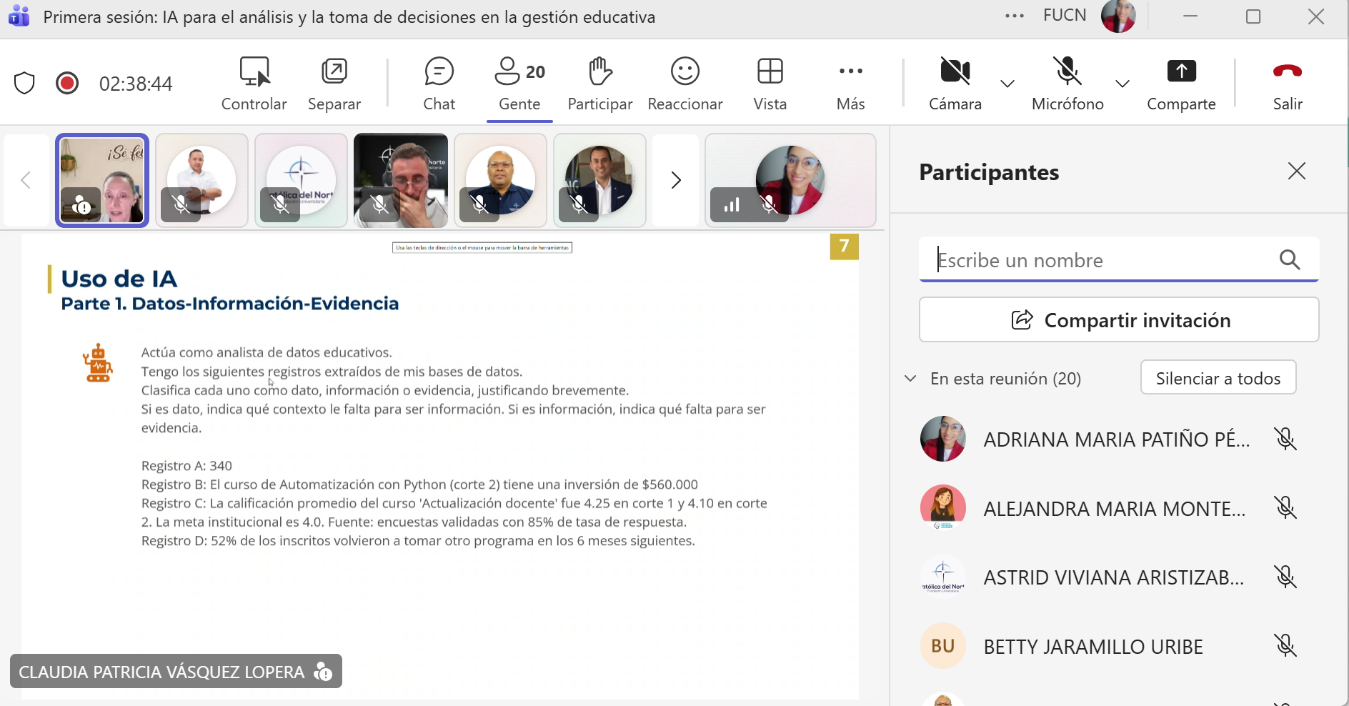Click the CLAUDIA PATRICIA VÁSQUEZ LOPERA presenter label
Image resolution: width=1349 pixels, height=706 pixels.
pyautogui.click(x=176, y=671)
